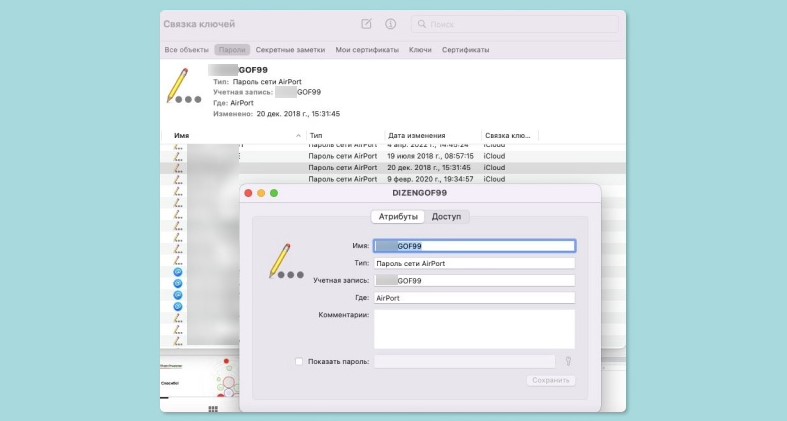Click the Имя name field
Screen dimensions: 787x421
point(474,246)
